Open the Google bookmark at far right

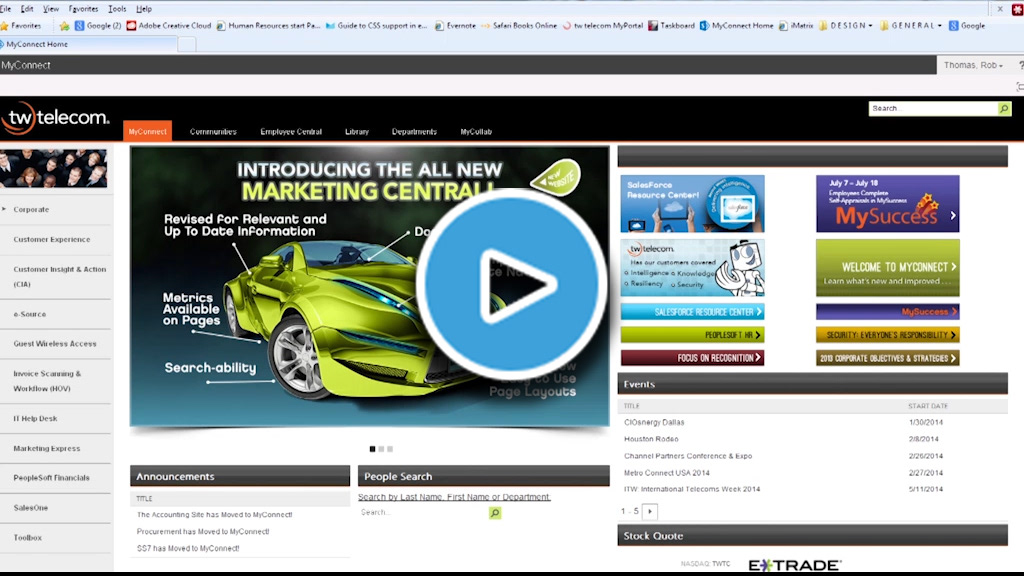click(967, 25)
